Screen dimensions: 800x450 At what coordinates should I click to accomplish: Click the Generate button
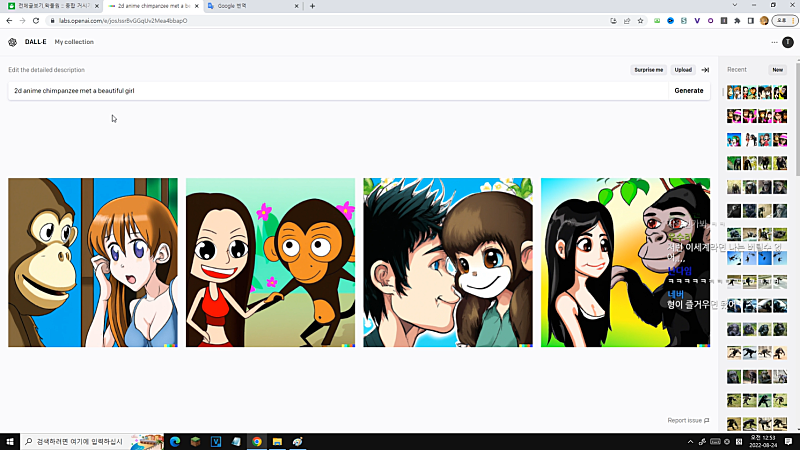point(689,90)
